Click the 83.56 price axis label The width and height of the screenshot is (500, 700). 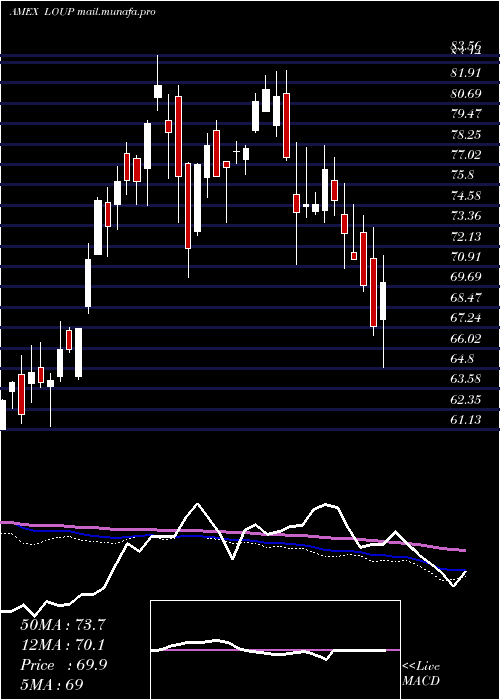(466, 45)
